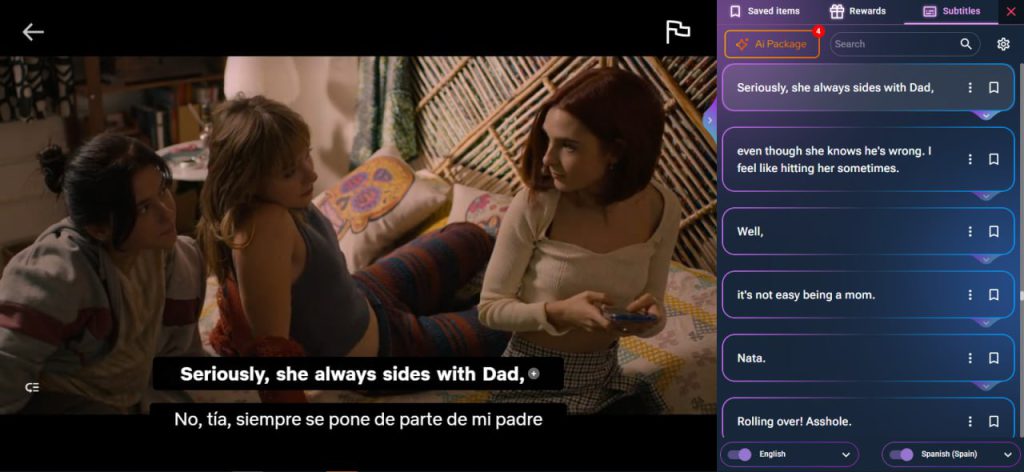This screenshot has height=472, width=1024.
Task: Toggle the English subtitles switch
Action: click(739, 454)
